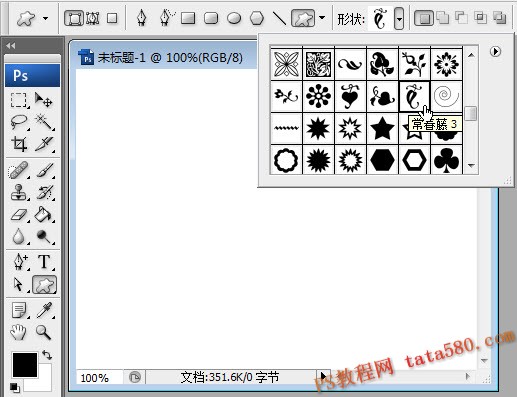This screenshot has width=517, height=397.
Task: Pick the scalloped flower frame shape
Action: pyautogui.click(x=286, y=160)
